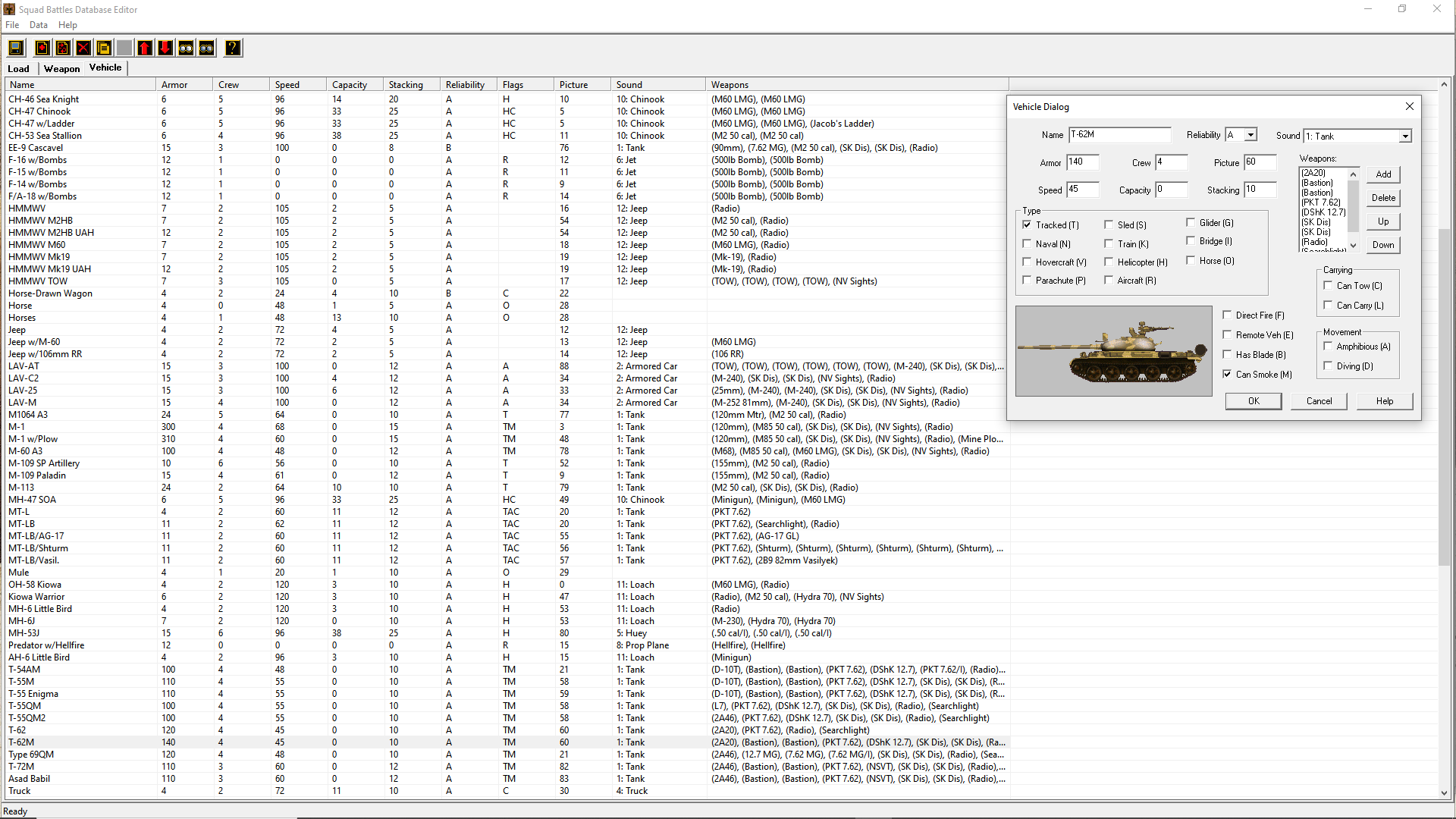
Task: Toggle the Amphibious (A) movement checkbox
Action: click(x=1328, y=347)
